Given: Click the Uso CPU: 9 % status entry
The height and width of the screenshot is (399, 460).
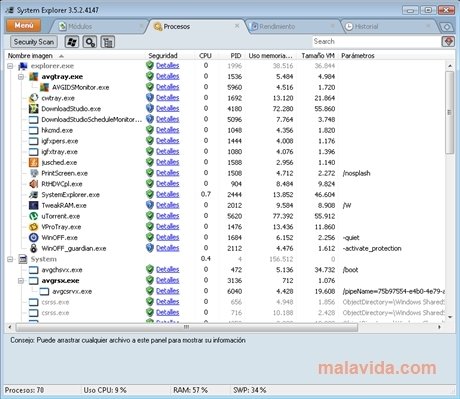Looking at the screenshot, I should 105,390.
